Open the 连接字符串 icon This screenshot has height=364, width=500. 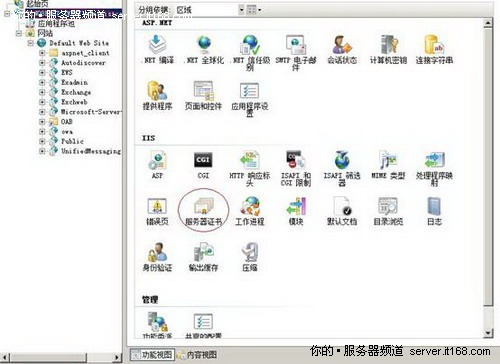(434, 50)
